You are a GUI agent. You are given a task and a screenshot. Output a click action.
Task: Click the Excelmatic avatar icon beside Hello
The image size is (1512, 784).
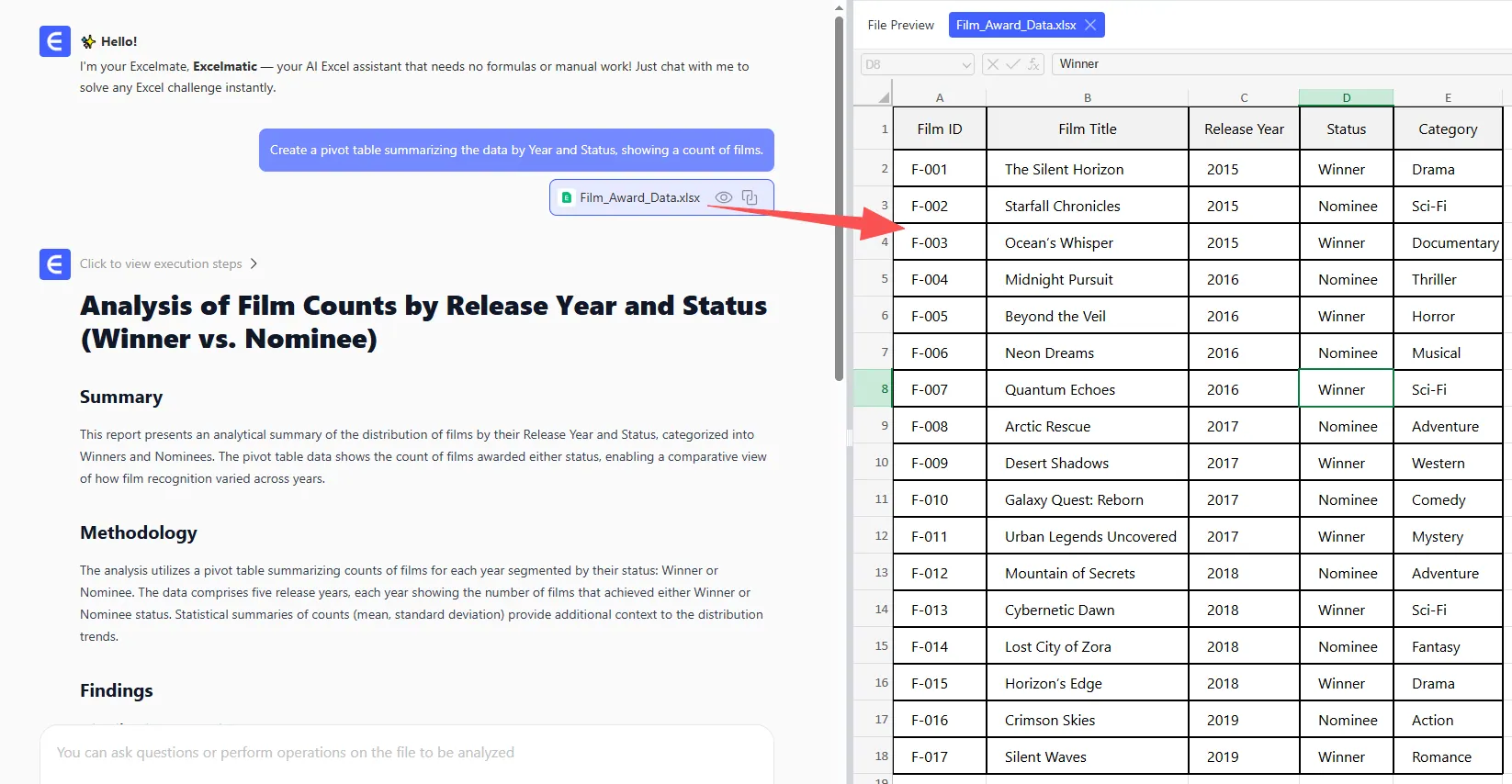tap(55, 41)
